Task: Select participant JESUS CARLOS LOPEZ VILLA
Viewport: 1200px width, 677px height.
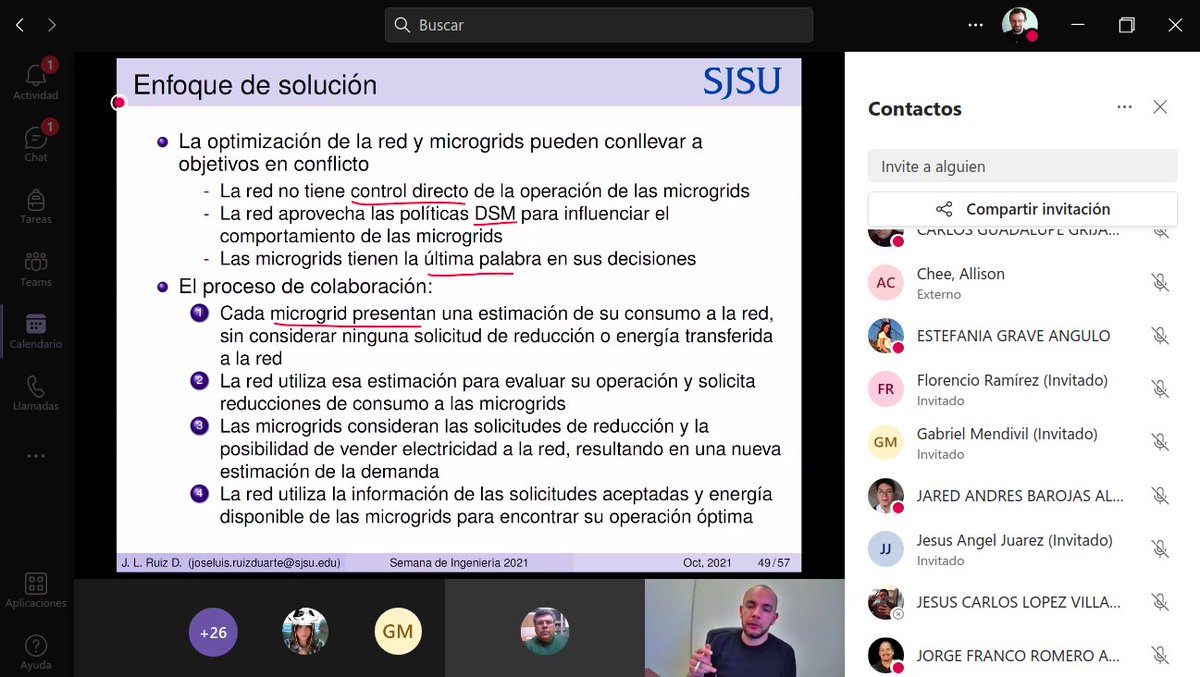Action: coord(1023,602)
